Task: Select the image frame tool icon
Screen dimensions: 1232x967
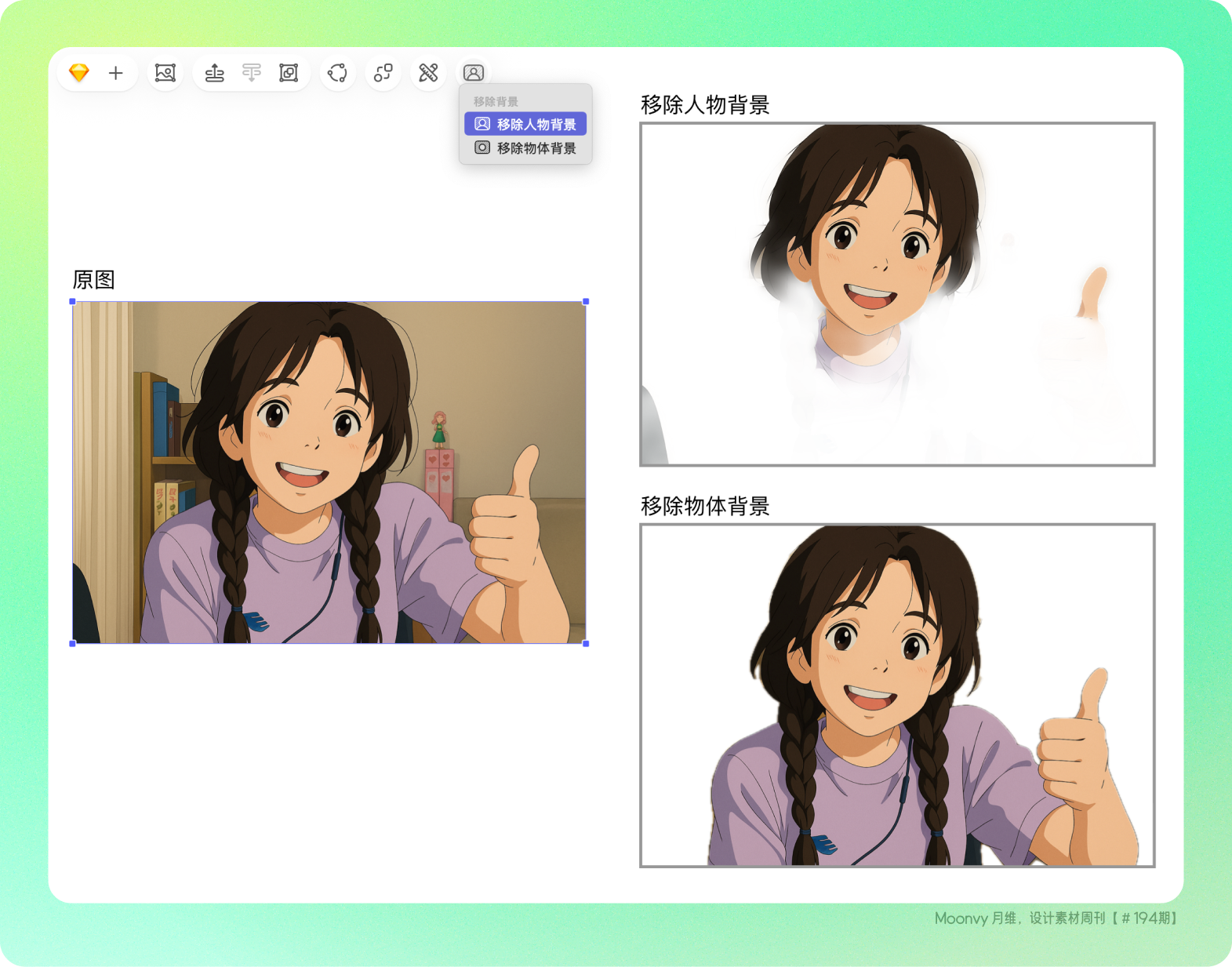Action: [165, 73]
